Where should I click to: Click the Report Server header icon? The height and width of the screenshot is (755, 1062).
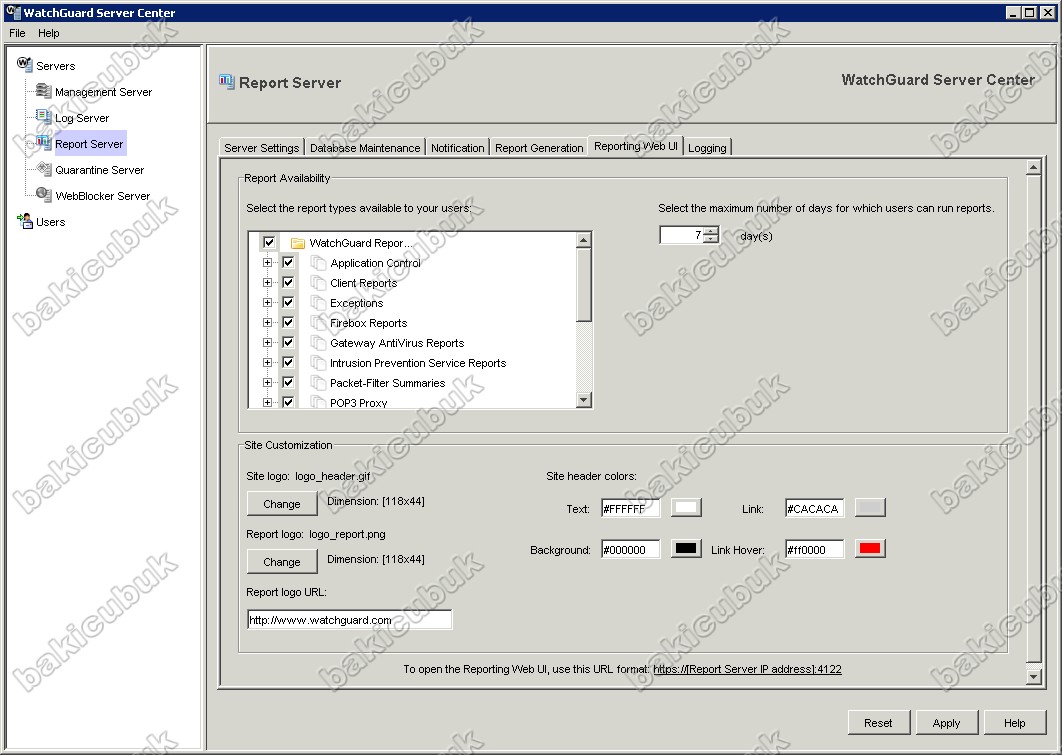click(x=226, y=82)
